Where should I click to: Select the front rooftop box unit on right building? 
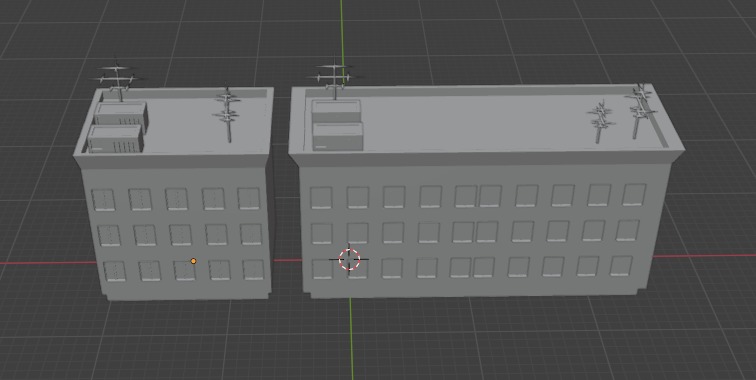(x=338, y=136)
